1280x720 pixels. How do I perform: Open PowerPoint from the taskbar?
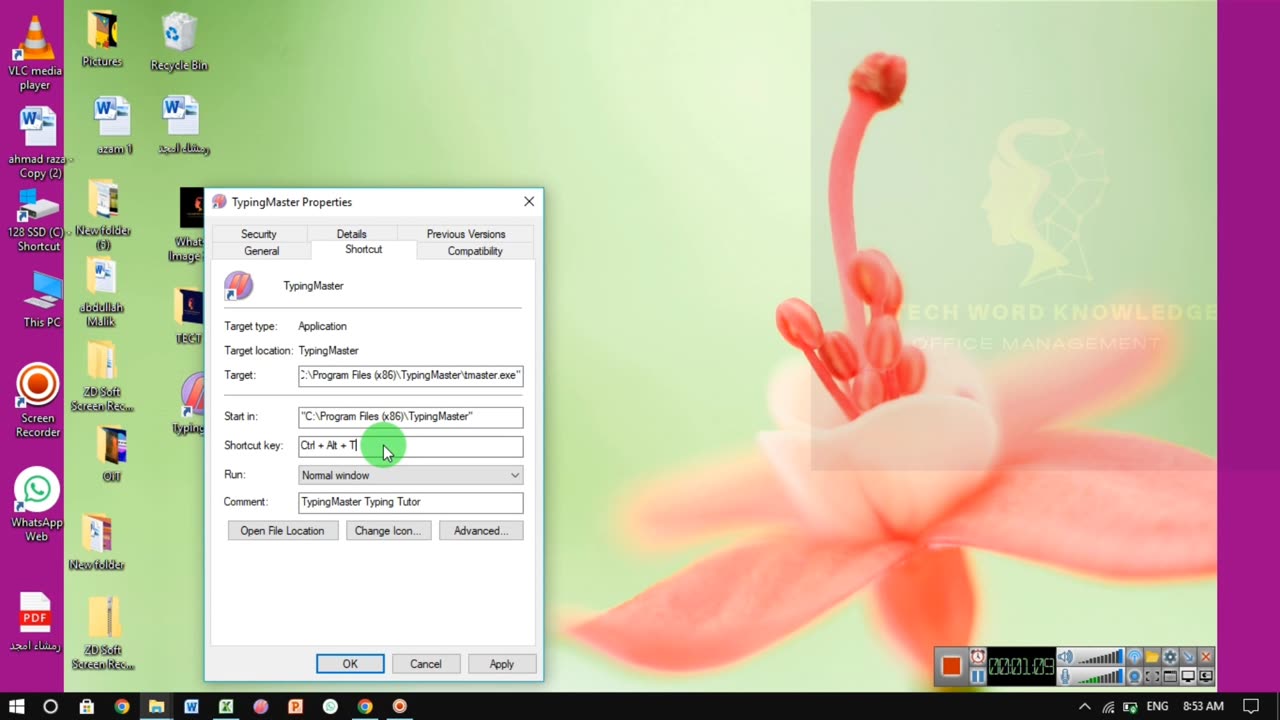(295, 706)
